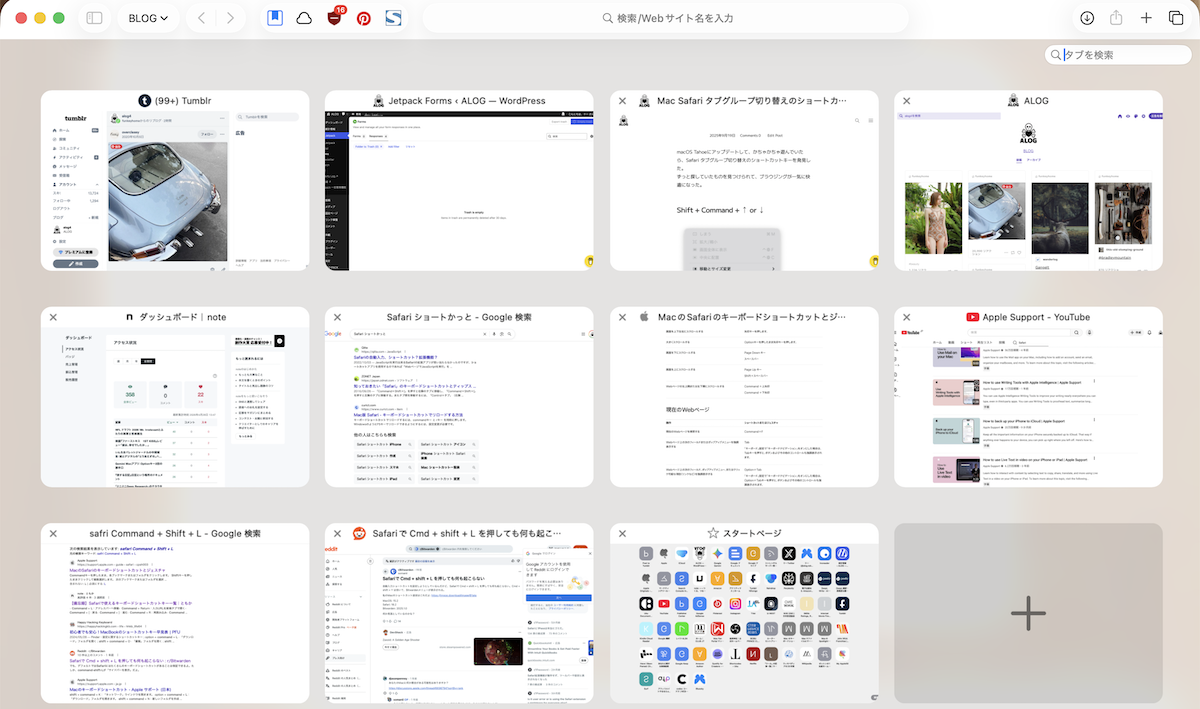Image resolution: width=1200 pixels, height=709 pixels.
Task: Click the large plus tile for new tab
Action: [1028, 613]
